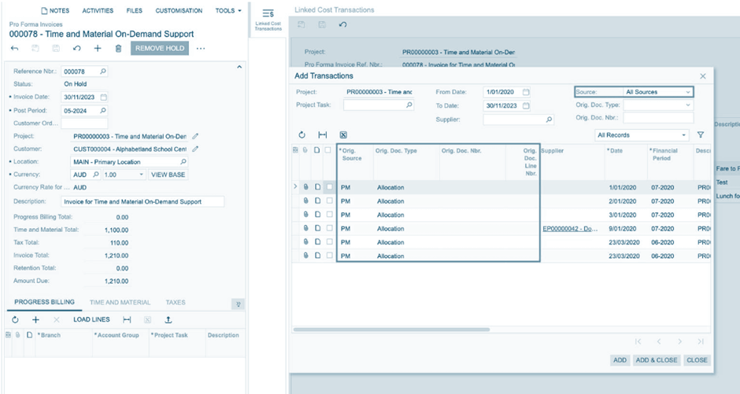Open the Location lookup magnifier
This screenshot has width=740, height=394.
(x=184, y=161)
